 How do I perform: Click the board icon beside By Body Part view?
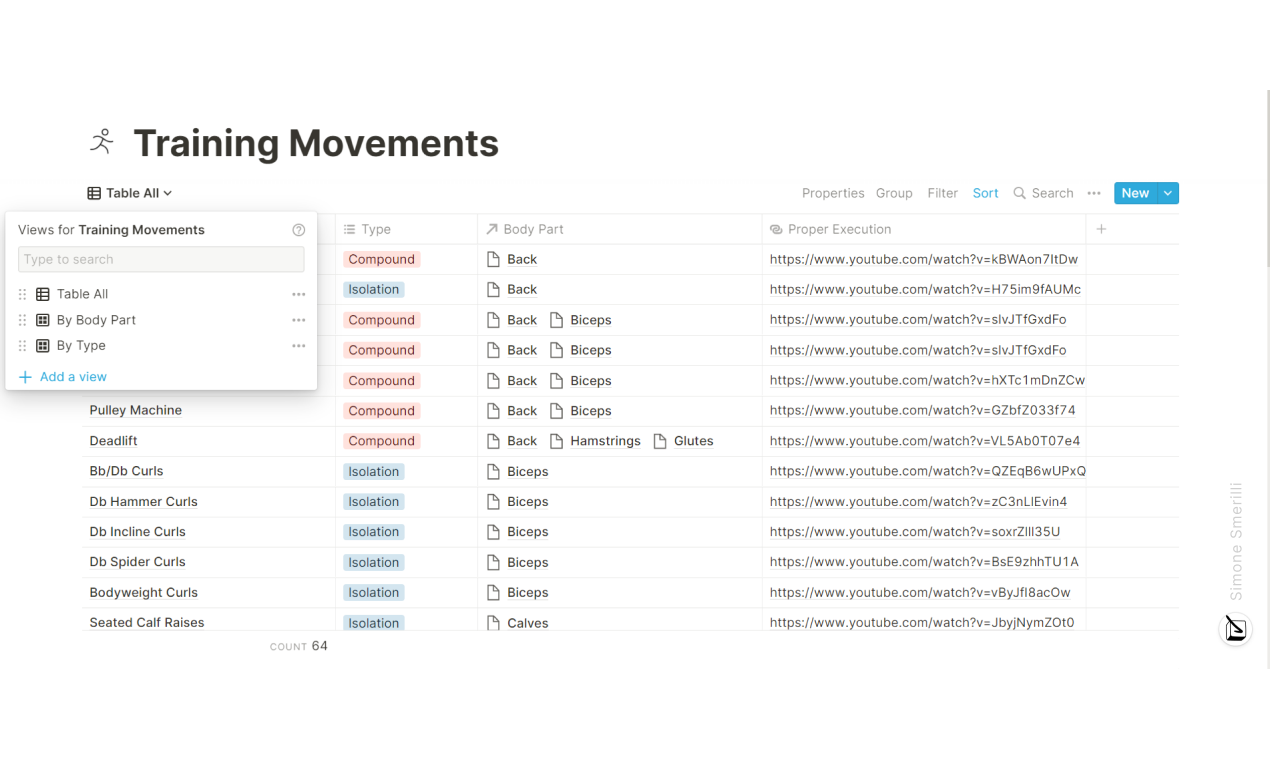pos(41,319)
